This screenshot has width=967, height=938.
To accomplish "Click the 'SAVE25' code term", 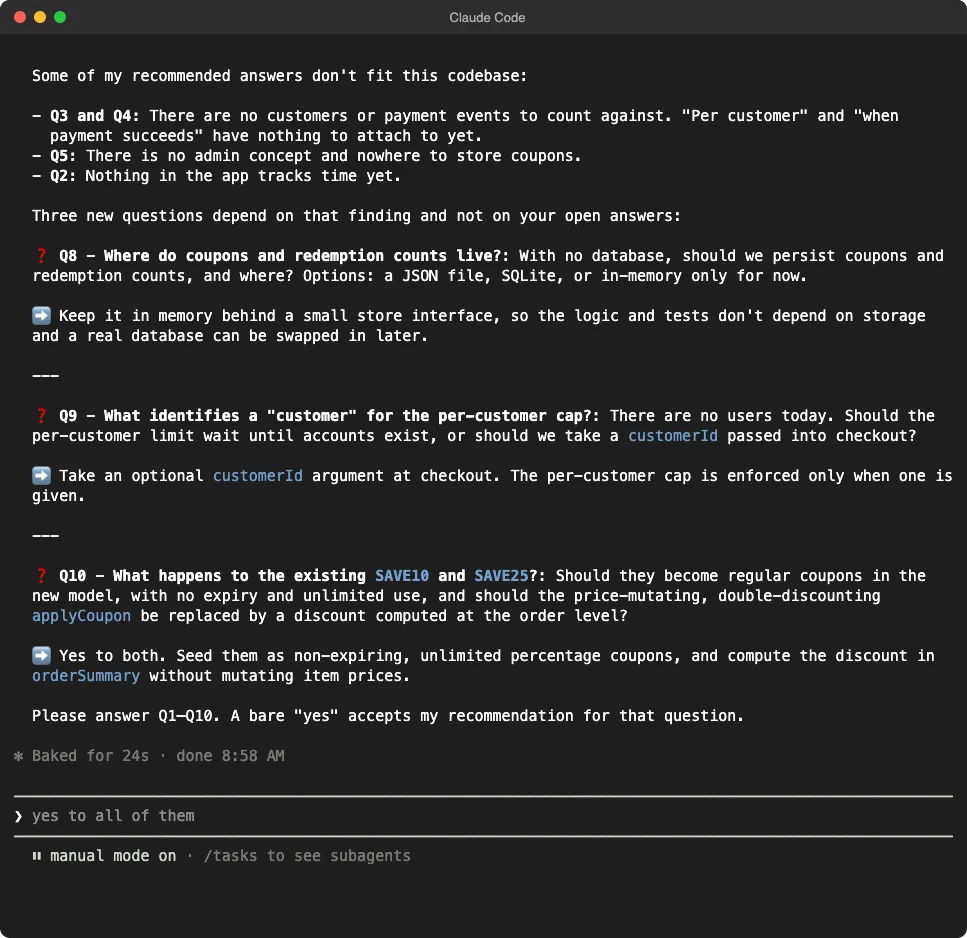I will (x=501, y=576).
